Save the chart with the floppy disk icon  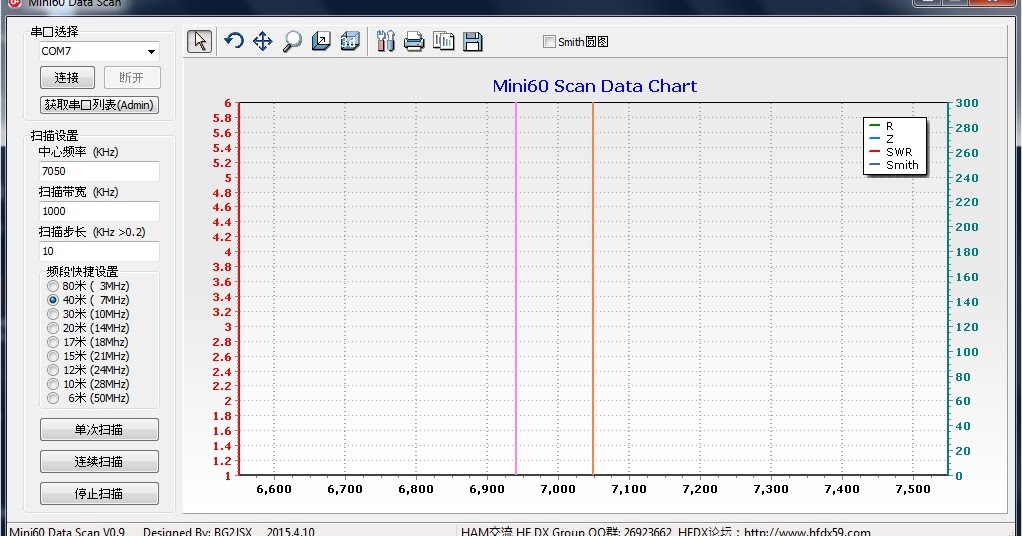click(x=473, y=41)
